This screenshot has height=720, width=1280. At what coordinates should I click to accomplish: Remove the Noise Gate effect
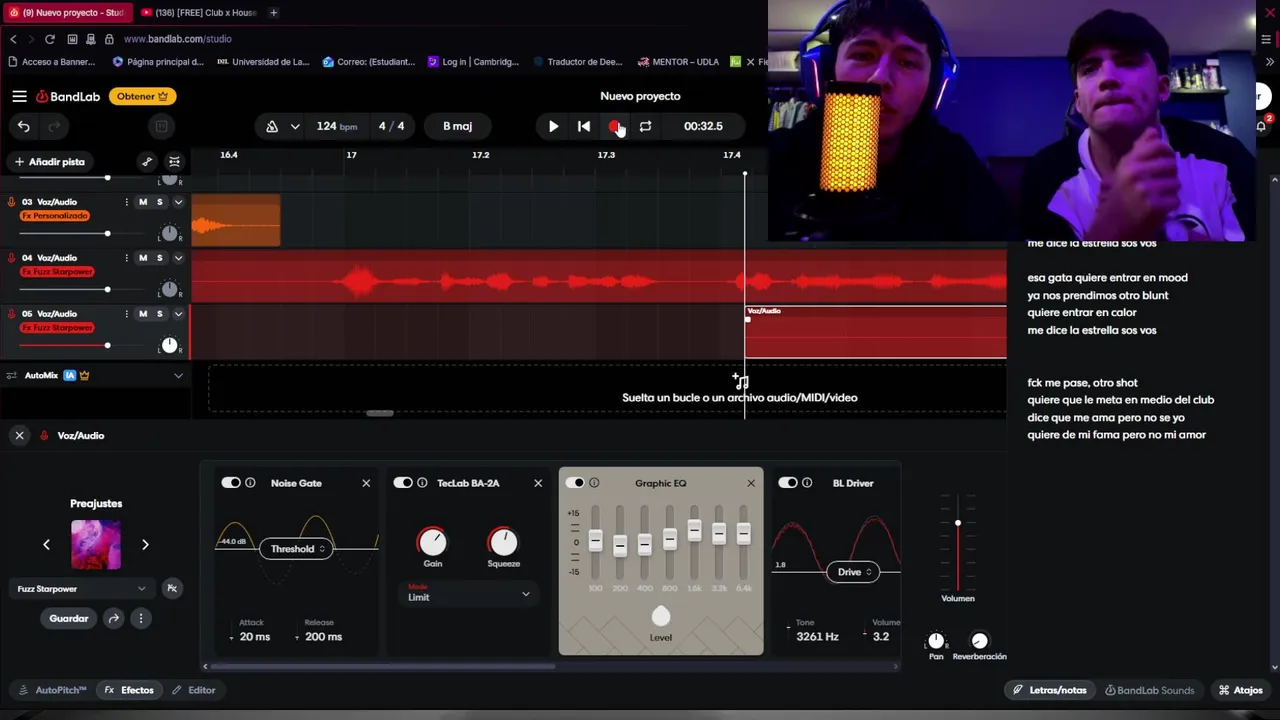[x=366, y=483]
